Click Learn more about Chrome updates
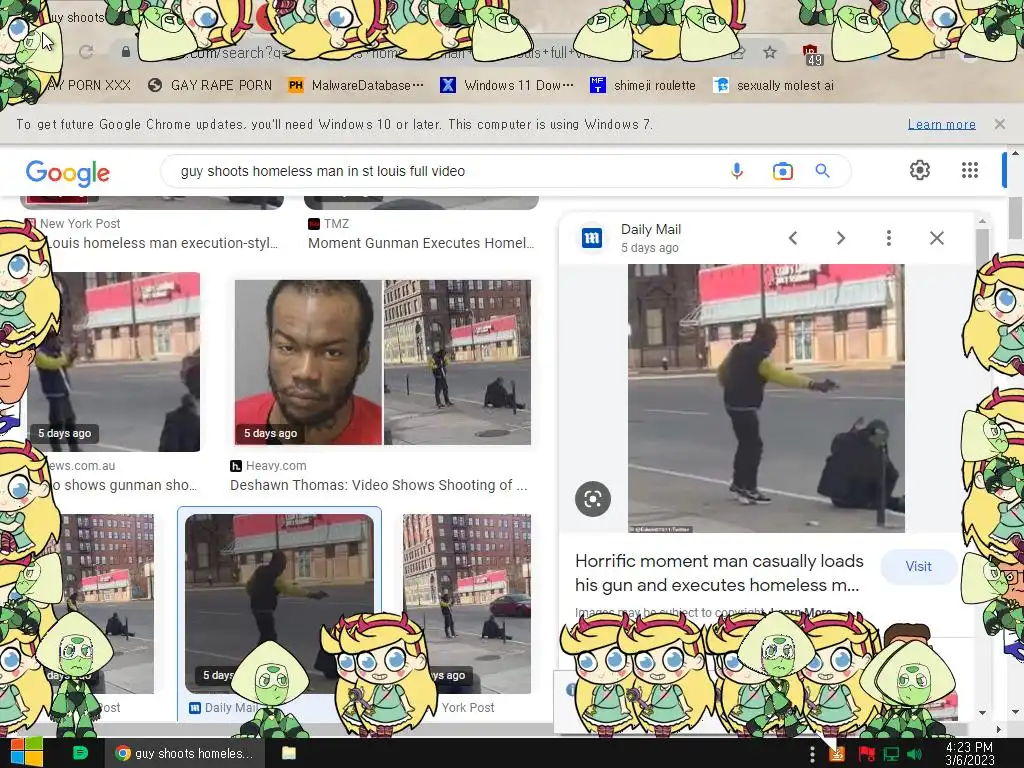The height and width of the screenshot is (768, 1024). [x=941, y=124]
